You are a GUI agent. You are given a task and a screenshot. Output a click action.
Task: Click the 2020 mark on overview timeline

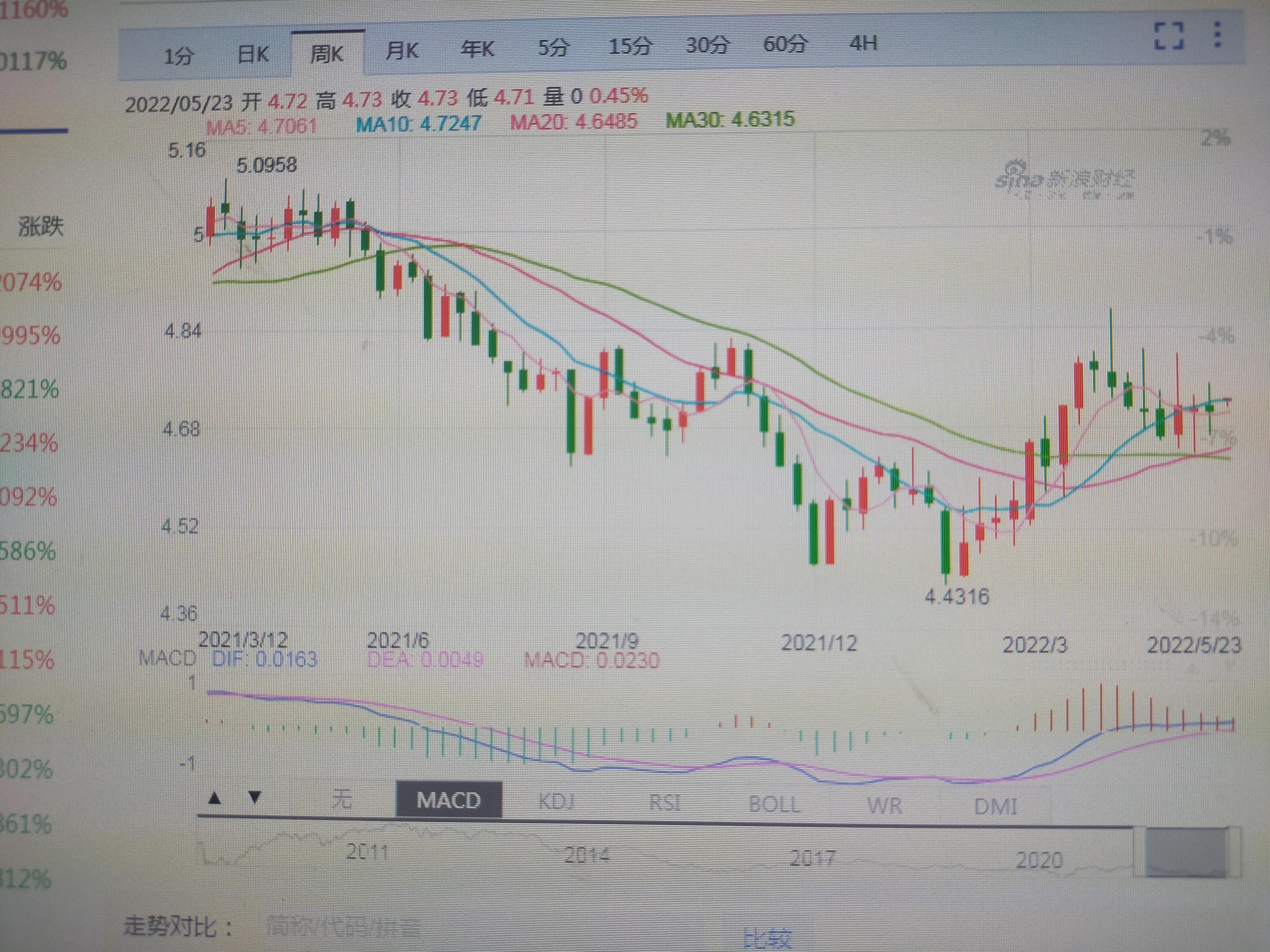1039,860
